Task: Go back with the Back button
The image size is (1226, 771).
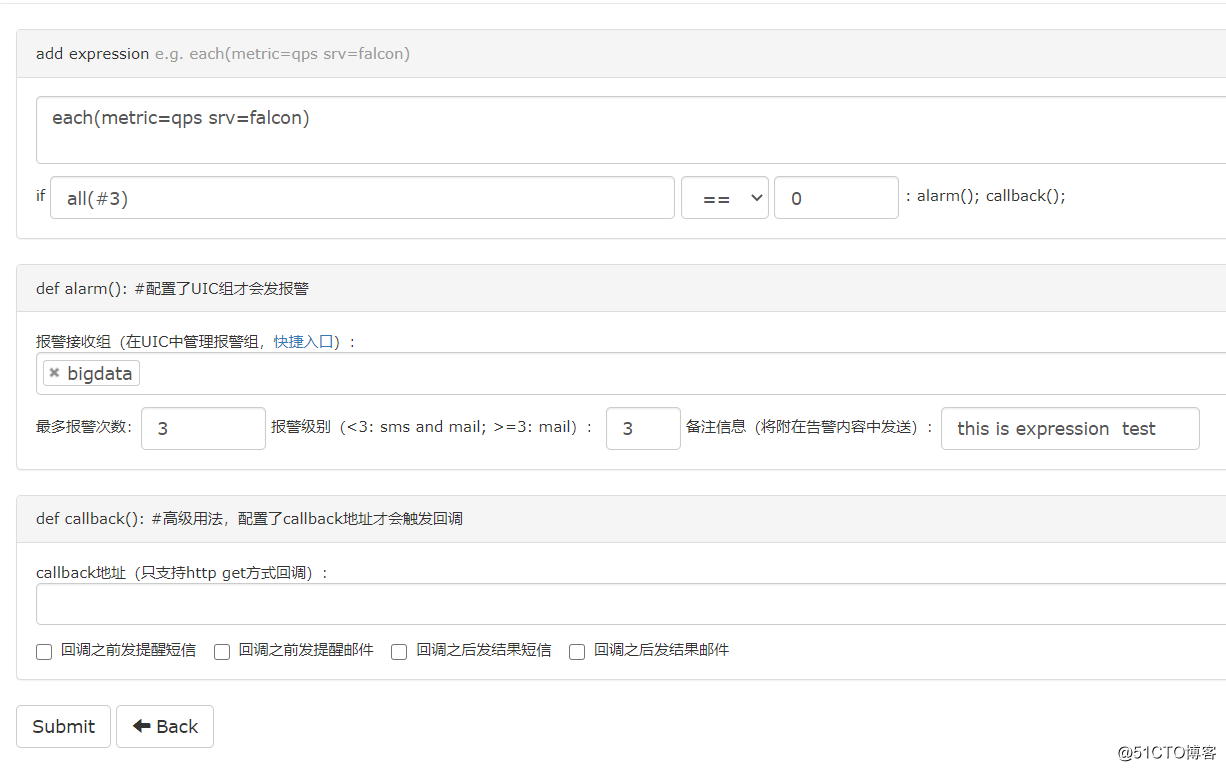Action: click(x=165, y=727)
